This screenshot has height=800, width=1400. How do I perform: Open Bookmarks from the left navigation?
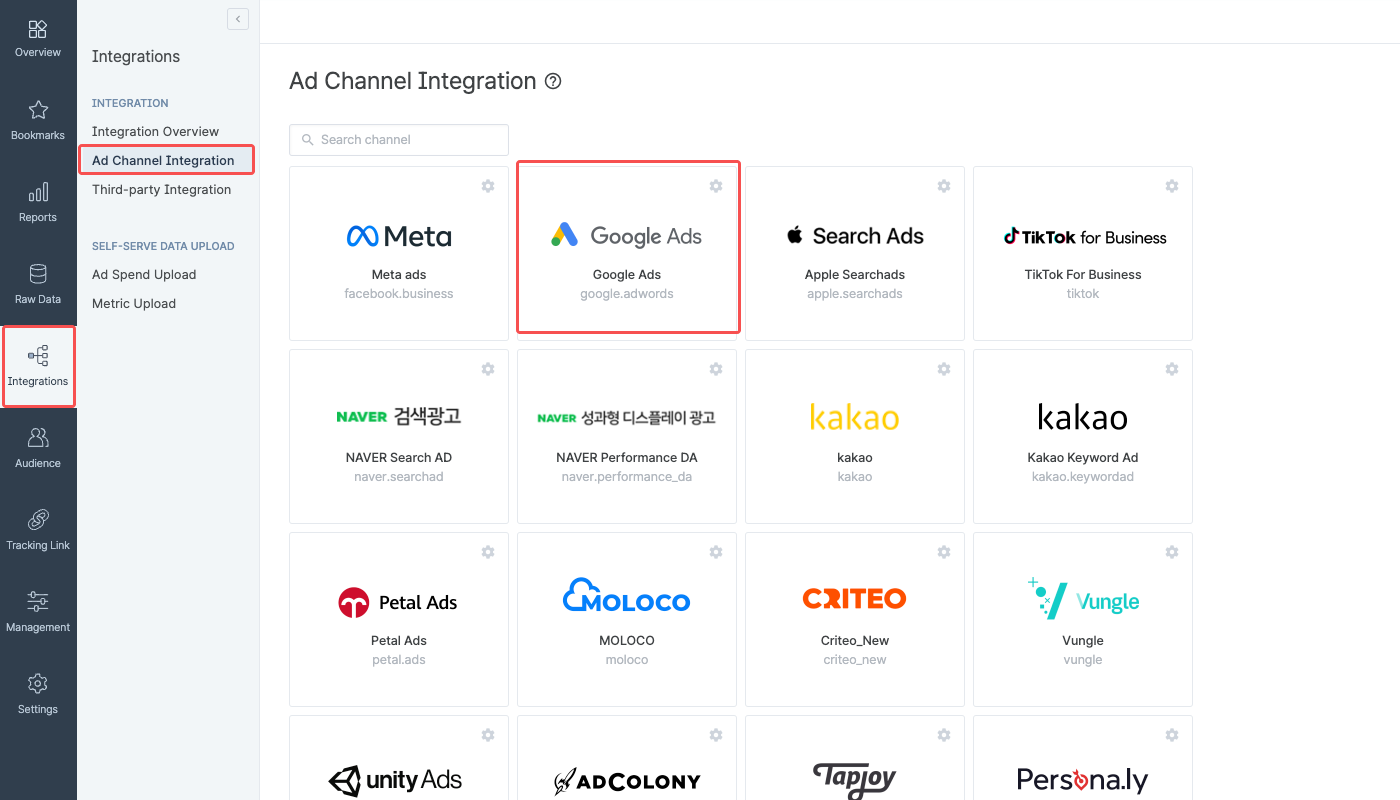38,120
